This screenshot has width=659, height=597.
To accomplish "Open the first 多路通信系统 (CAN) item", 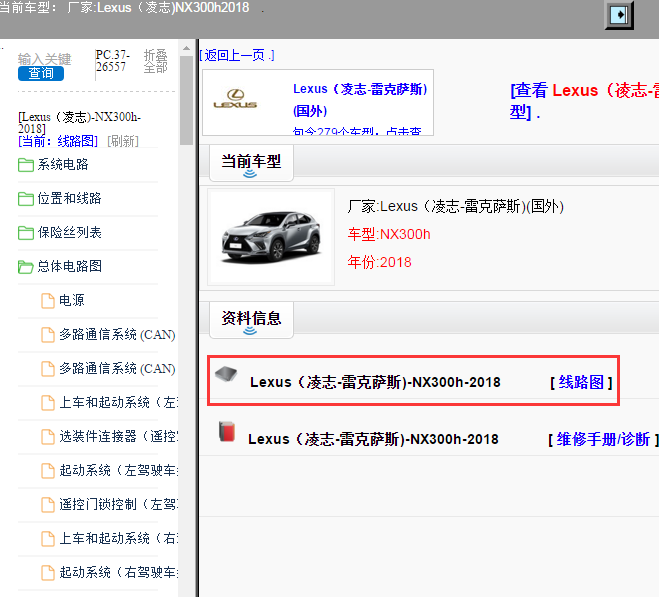I will 117,335.
